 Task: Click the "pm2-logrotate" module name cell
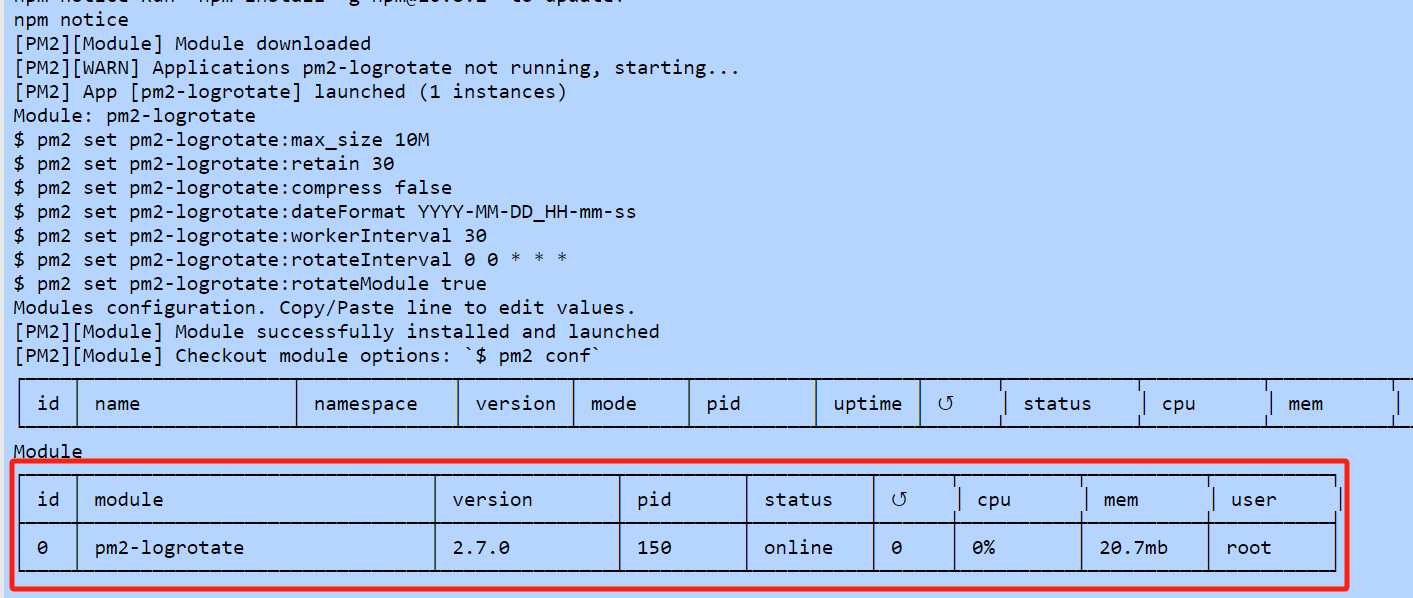169,548
